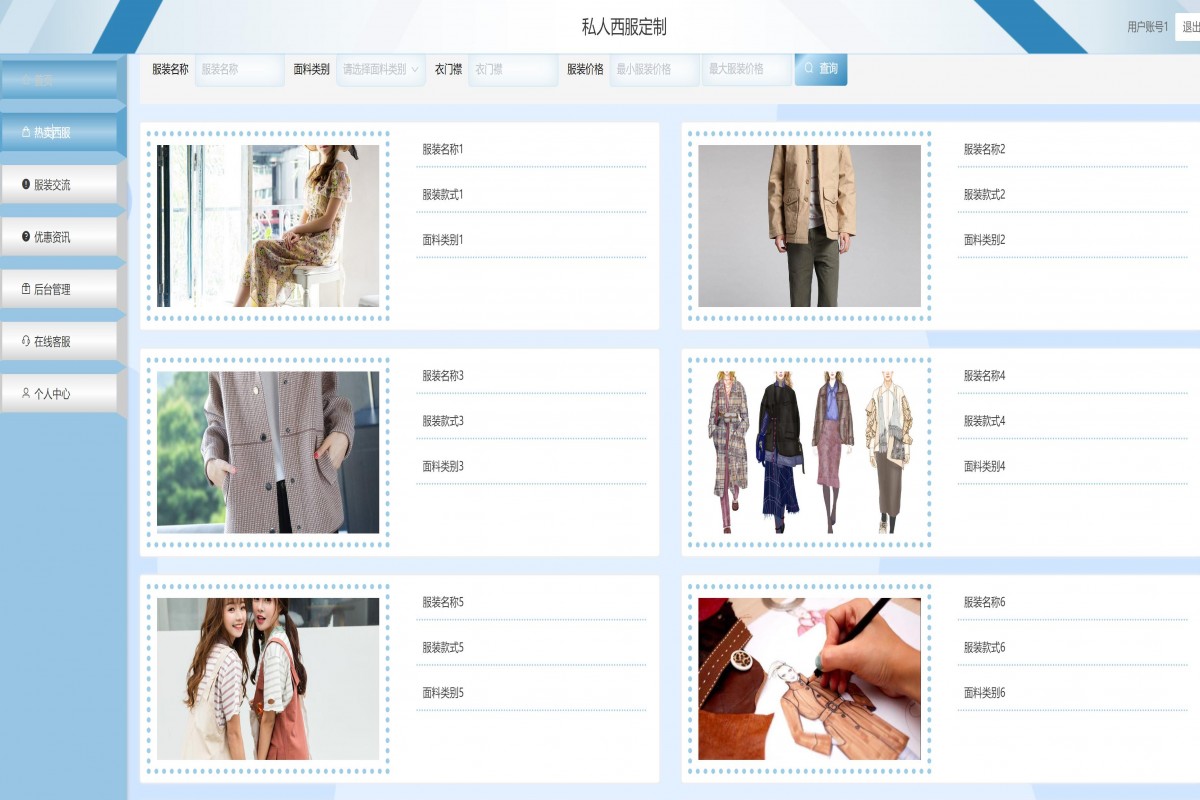Click the icon next to 服装交流
Screen dimensions: 1200x800
click(26, 184)
